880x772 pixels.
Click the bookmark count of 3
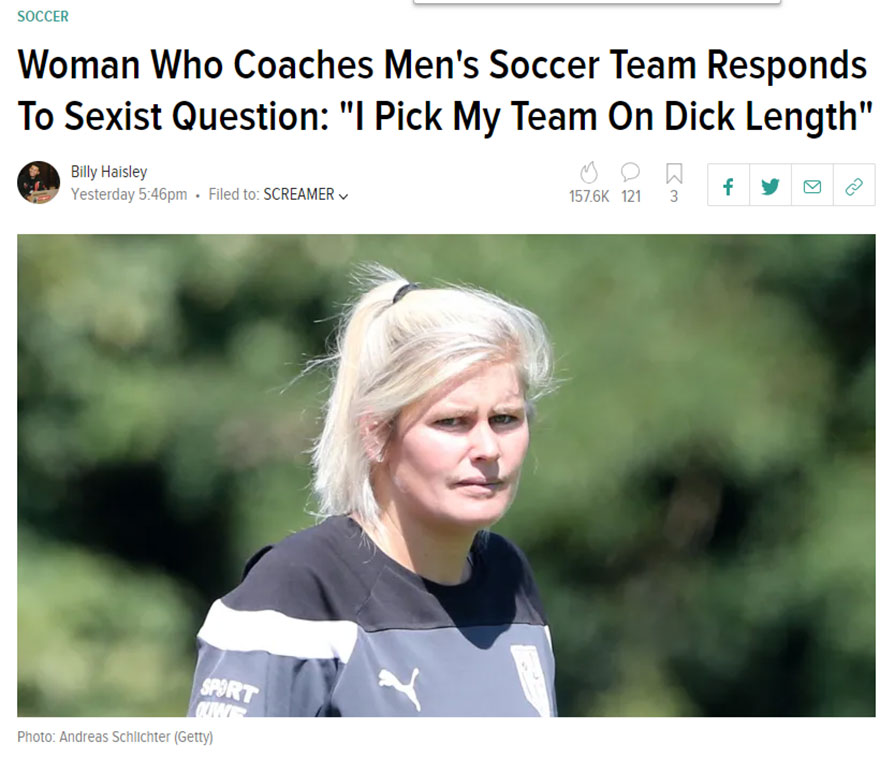tap(674, 197)
